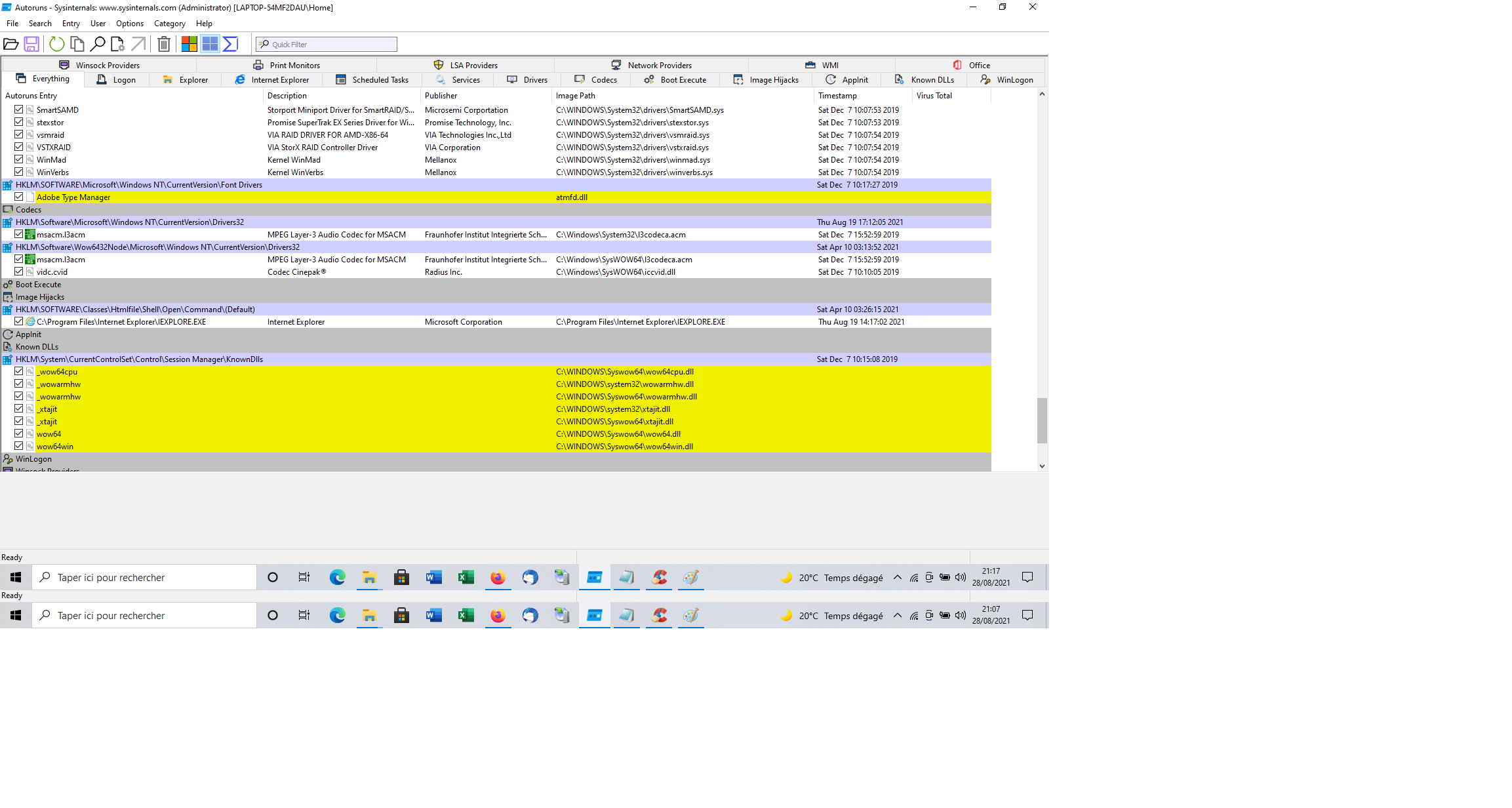
Task: Sort by the Autoruns Entry column header
Action: pyautogui.click(x=132, y=96)
